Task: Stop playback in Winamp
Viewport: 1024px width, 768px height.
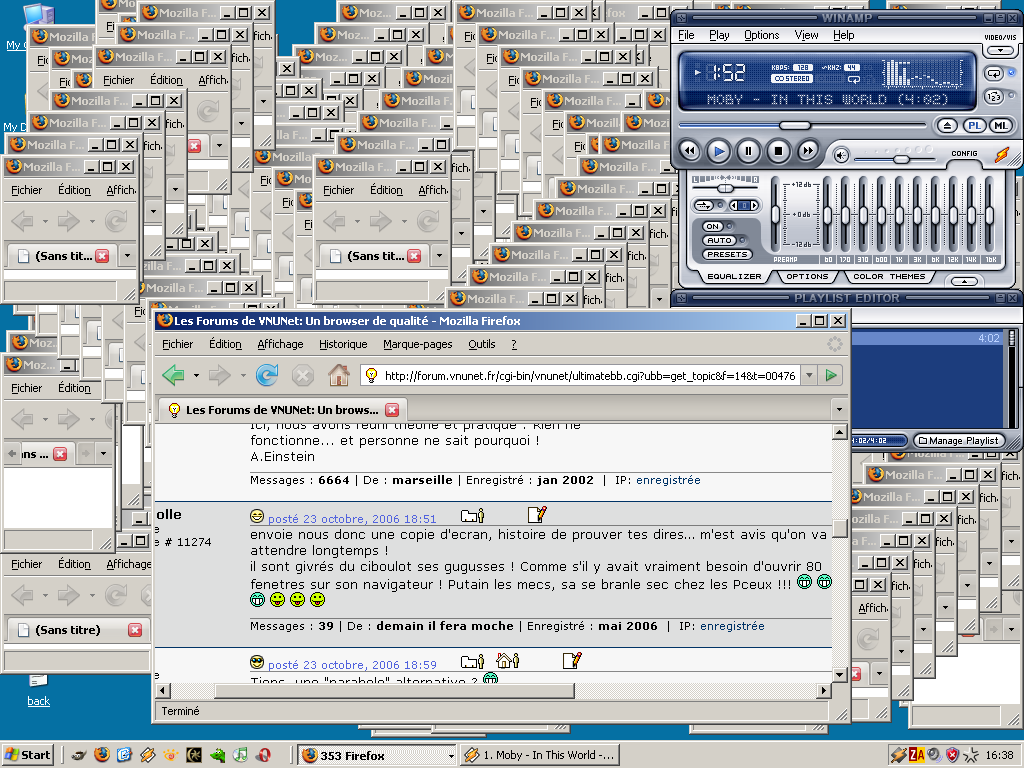Action: [x=778, y=152]
